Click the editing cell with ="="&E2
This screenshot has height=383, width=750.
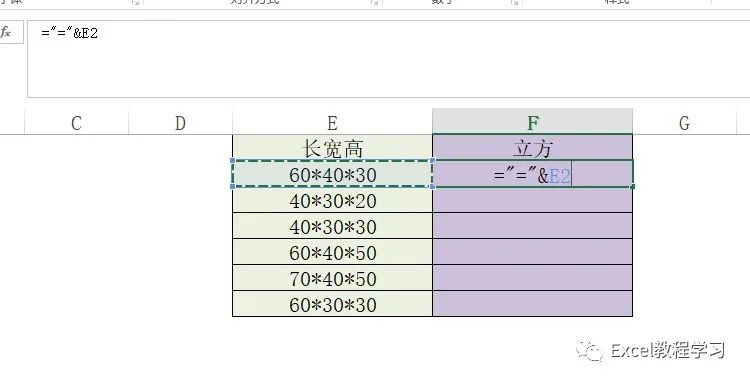point(532,174)
